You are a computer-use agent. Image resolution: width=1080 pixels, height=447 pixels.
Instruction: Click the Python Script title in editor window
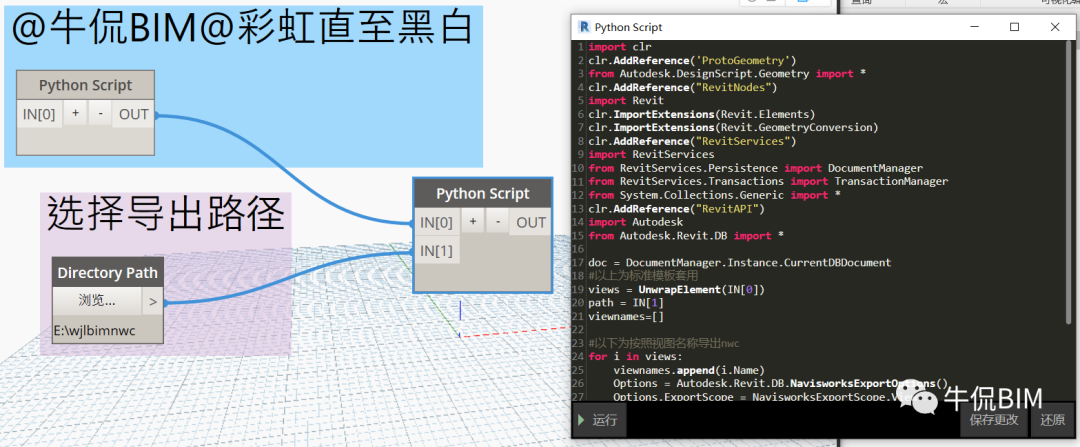628,28
